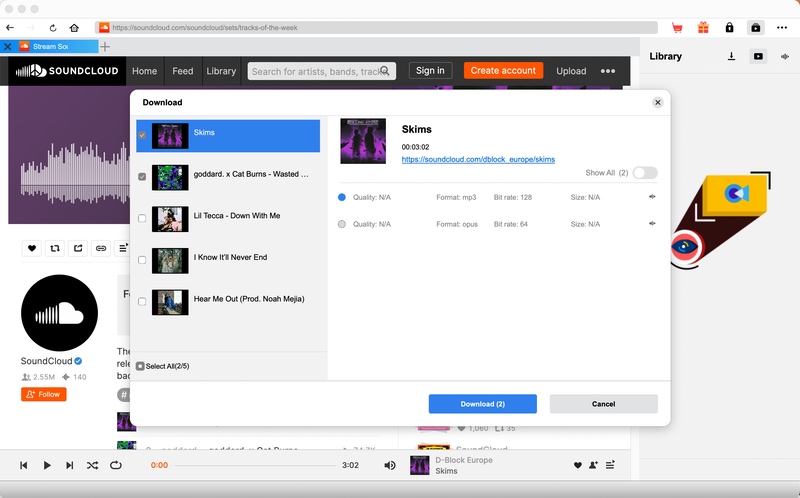Open the shopping cart icon
800x498 pixels.
pos(677,28)
